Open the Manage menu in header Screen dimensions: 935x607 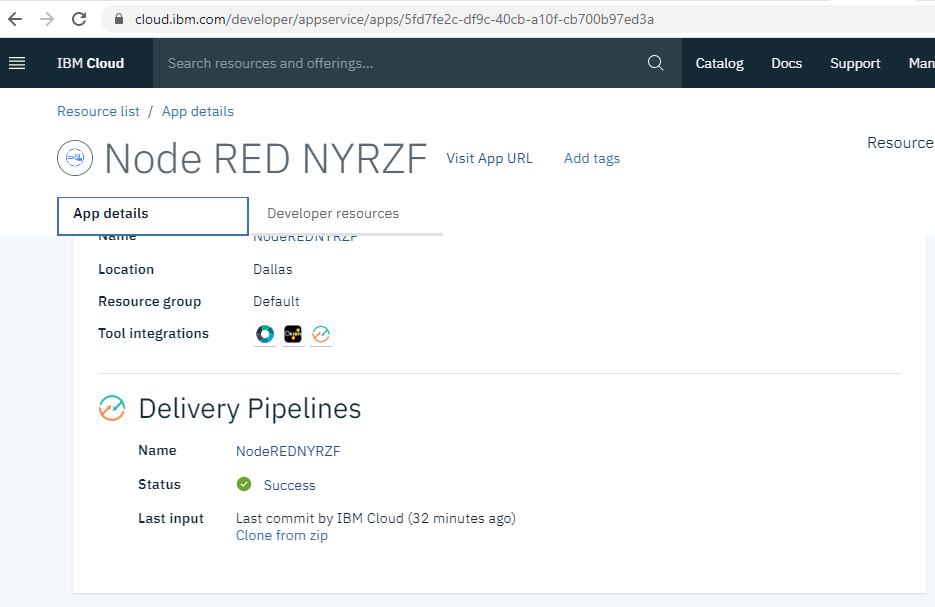[x=921, y=63]
